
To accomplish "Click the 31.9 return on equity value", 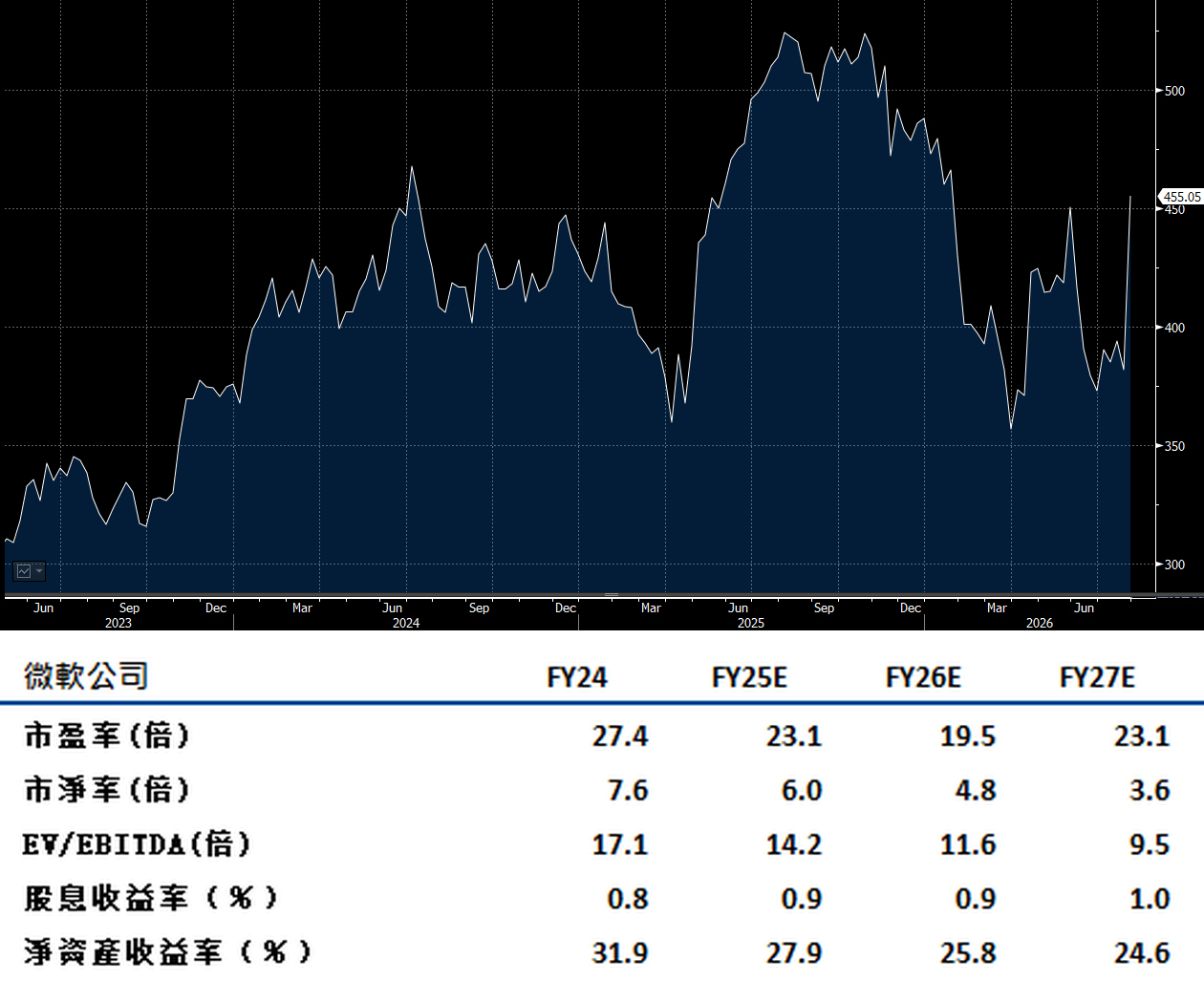I will [x=620, y=953].
